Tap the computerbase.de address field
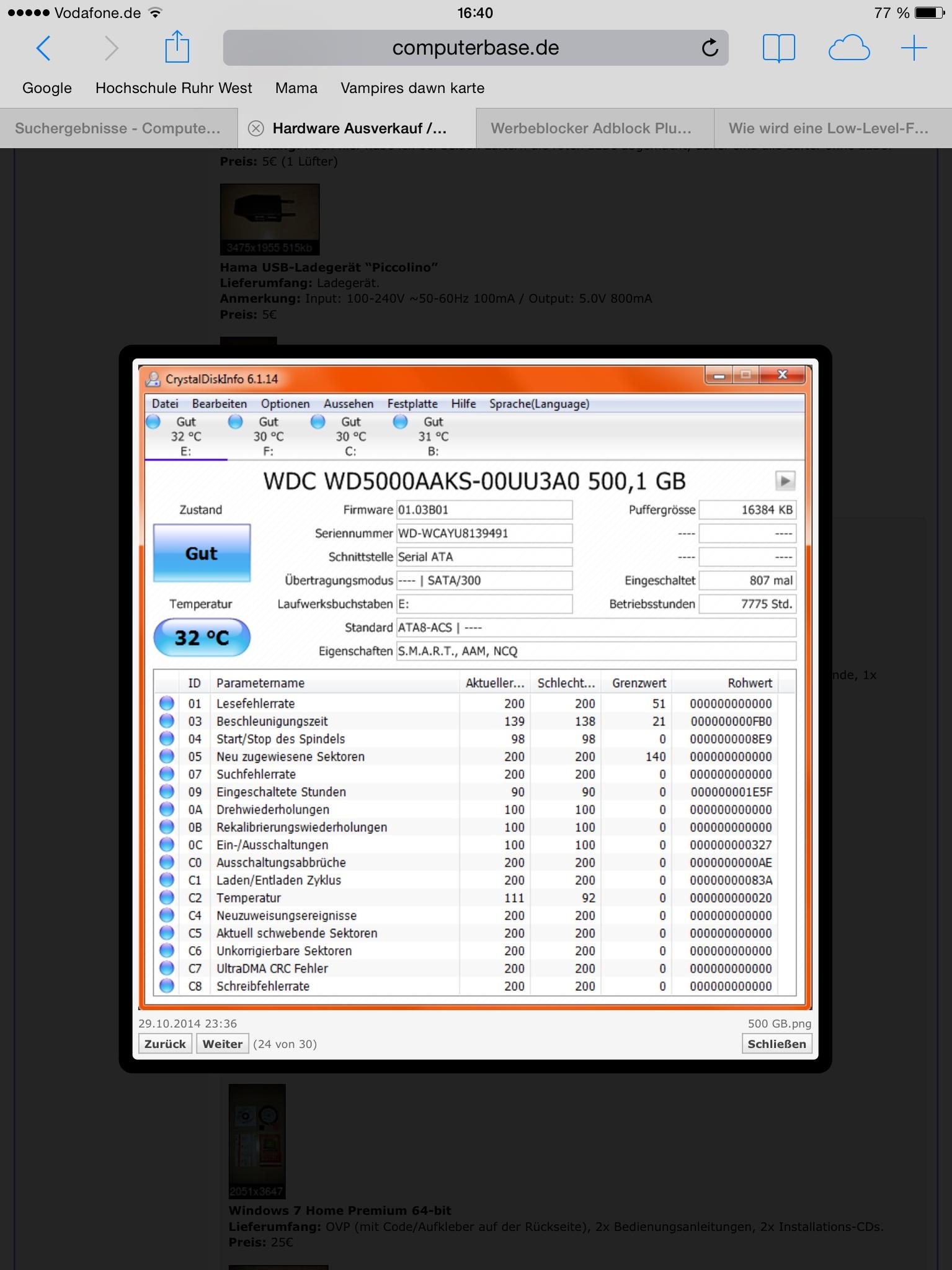 coord(476,48)
